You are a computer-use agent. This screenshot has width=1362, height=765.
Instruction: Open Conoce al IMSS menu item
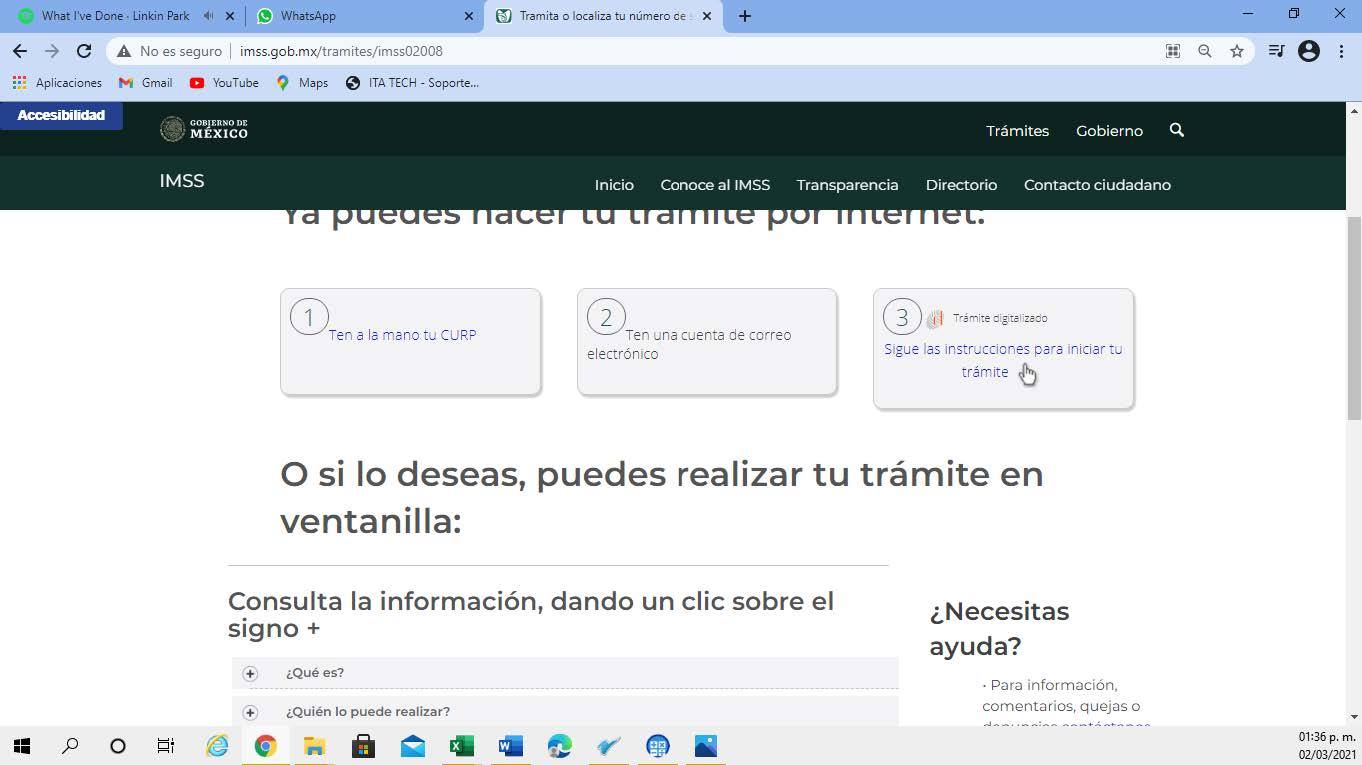point(715,185)
